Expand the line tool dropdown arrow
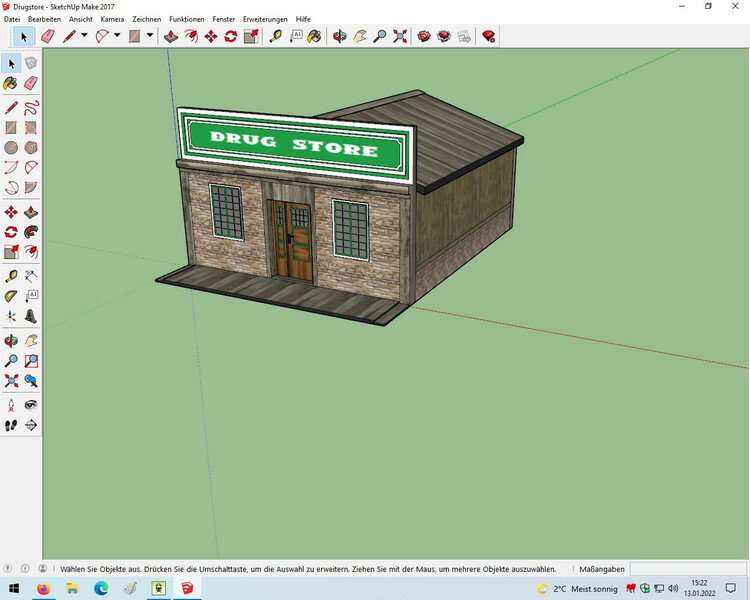This screenshot has height=600, width=750. coord(84,36)
